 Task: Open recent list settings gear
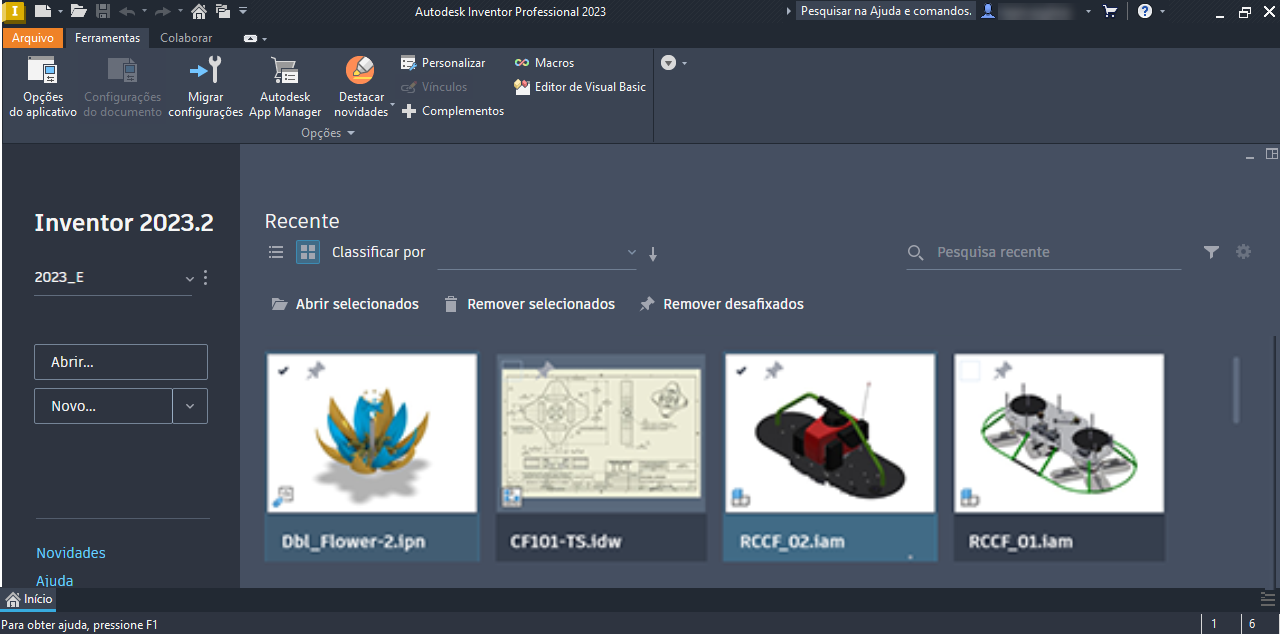1243,252
